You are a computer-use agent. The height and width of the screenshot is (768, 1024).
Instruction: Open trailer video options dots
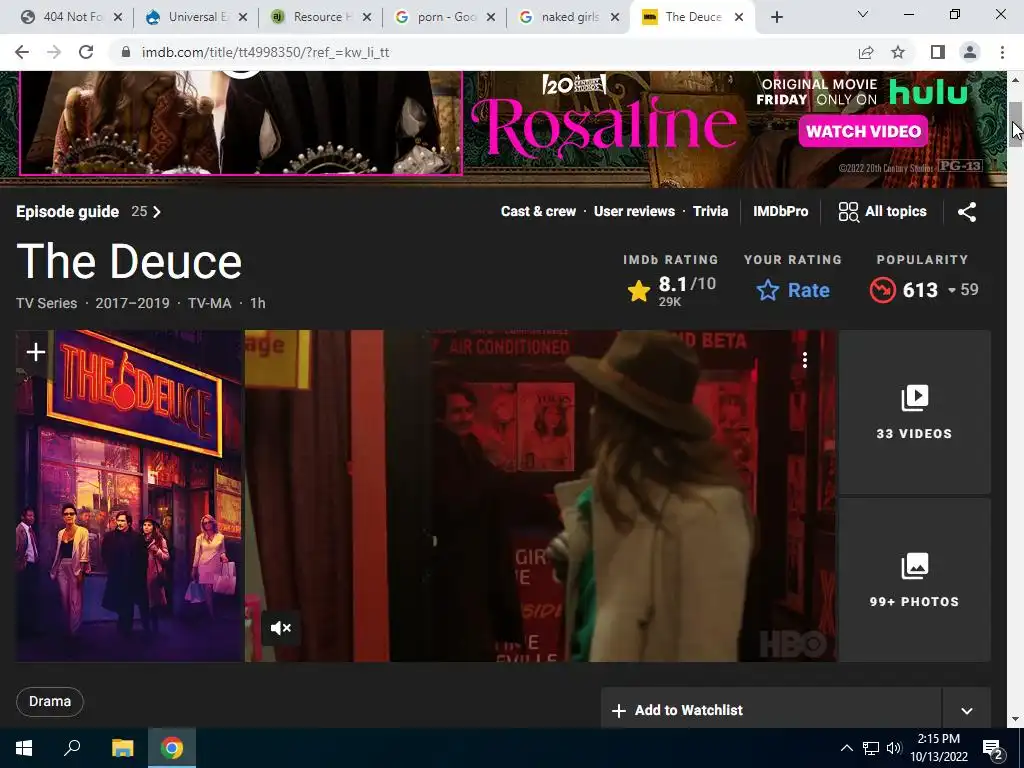pyautogui.click(x=805, y=360)
